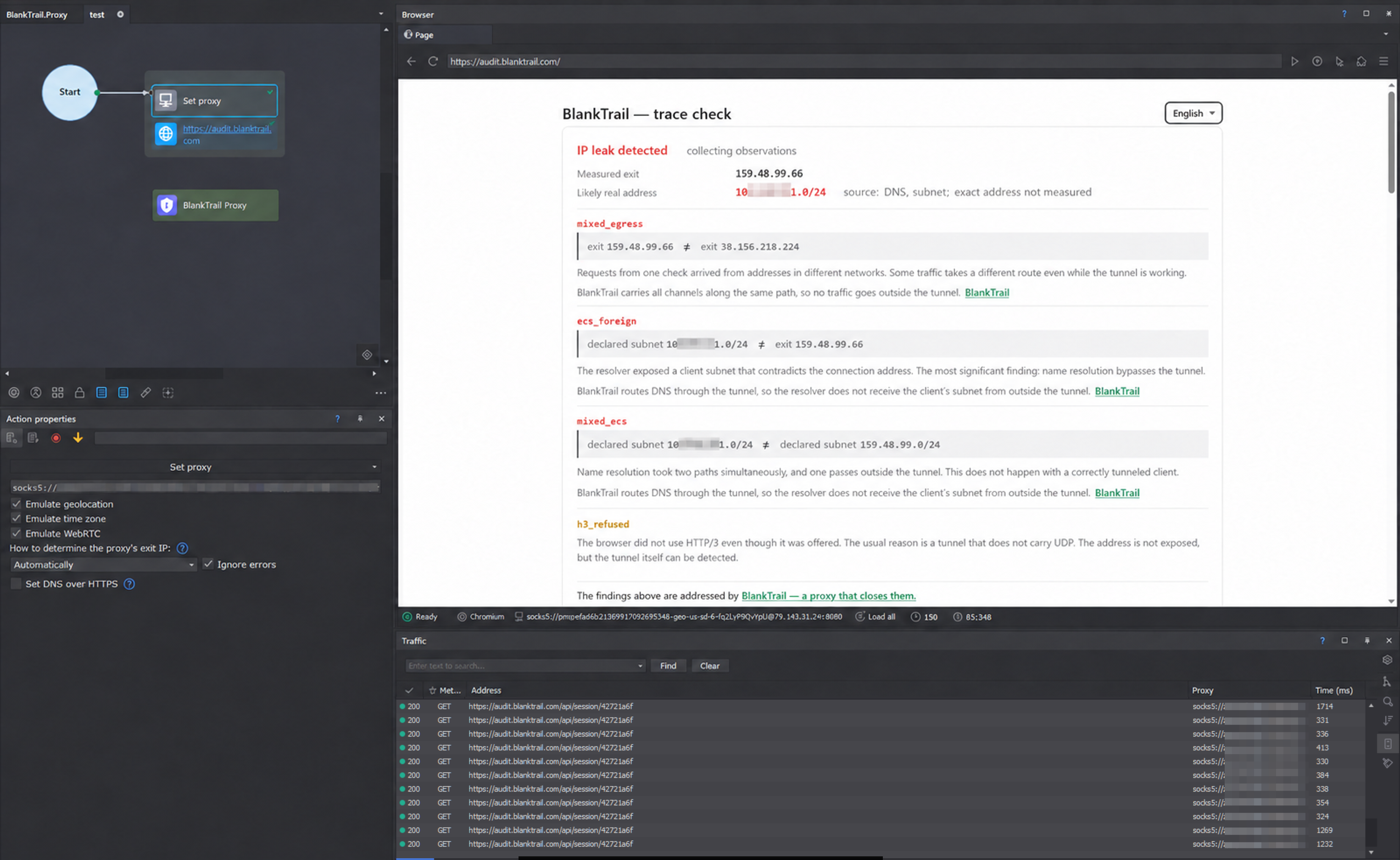This screenshot has width=1400, height=860.
Task: Click the browser page vertical scrollbar thumb
Action: (x=1391, y=142)
